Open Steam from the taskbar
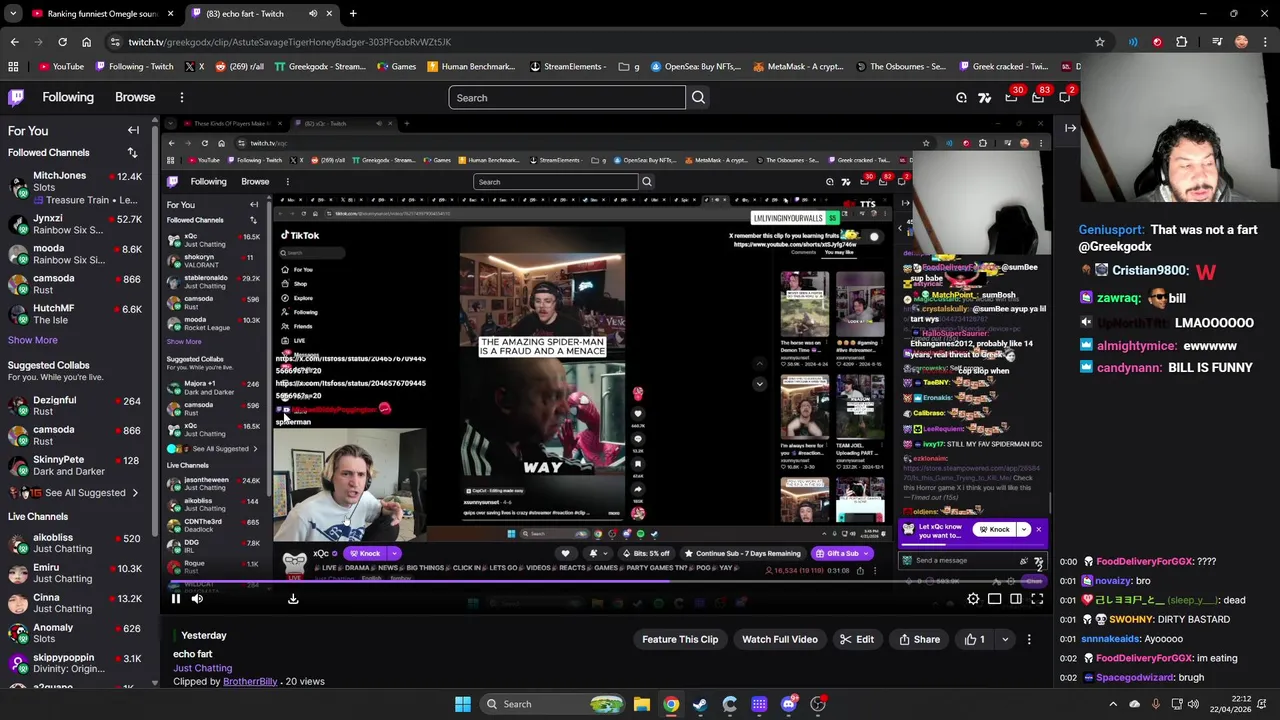The image size is (1280, 720). tap(700, 704)
